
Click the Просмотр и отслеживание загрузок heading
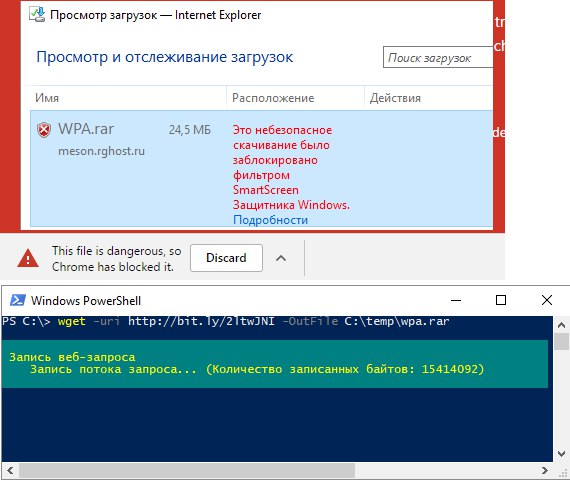165,57
